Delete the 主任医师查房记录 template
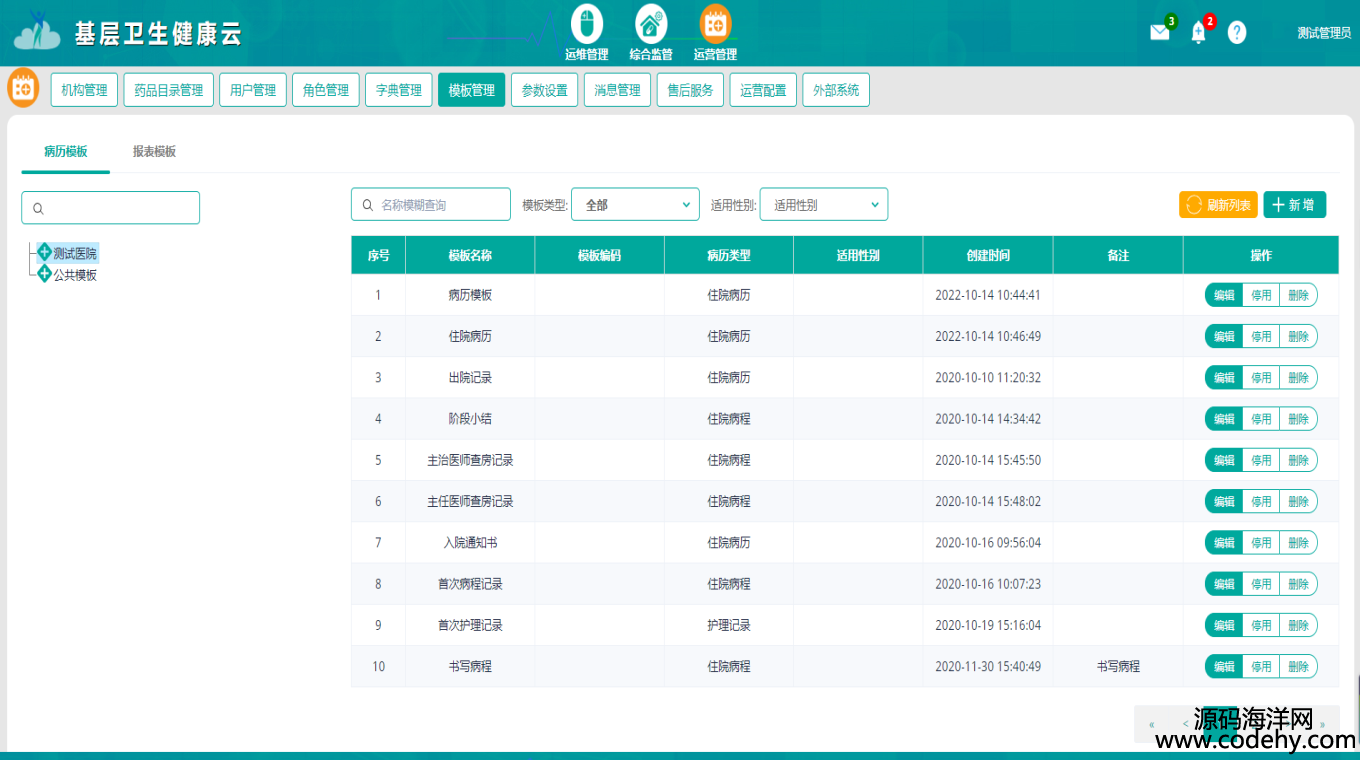This screenshot has width=1360, height=760. click(x=1298, y=501)
